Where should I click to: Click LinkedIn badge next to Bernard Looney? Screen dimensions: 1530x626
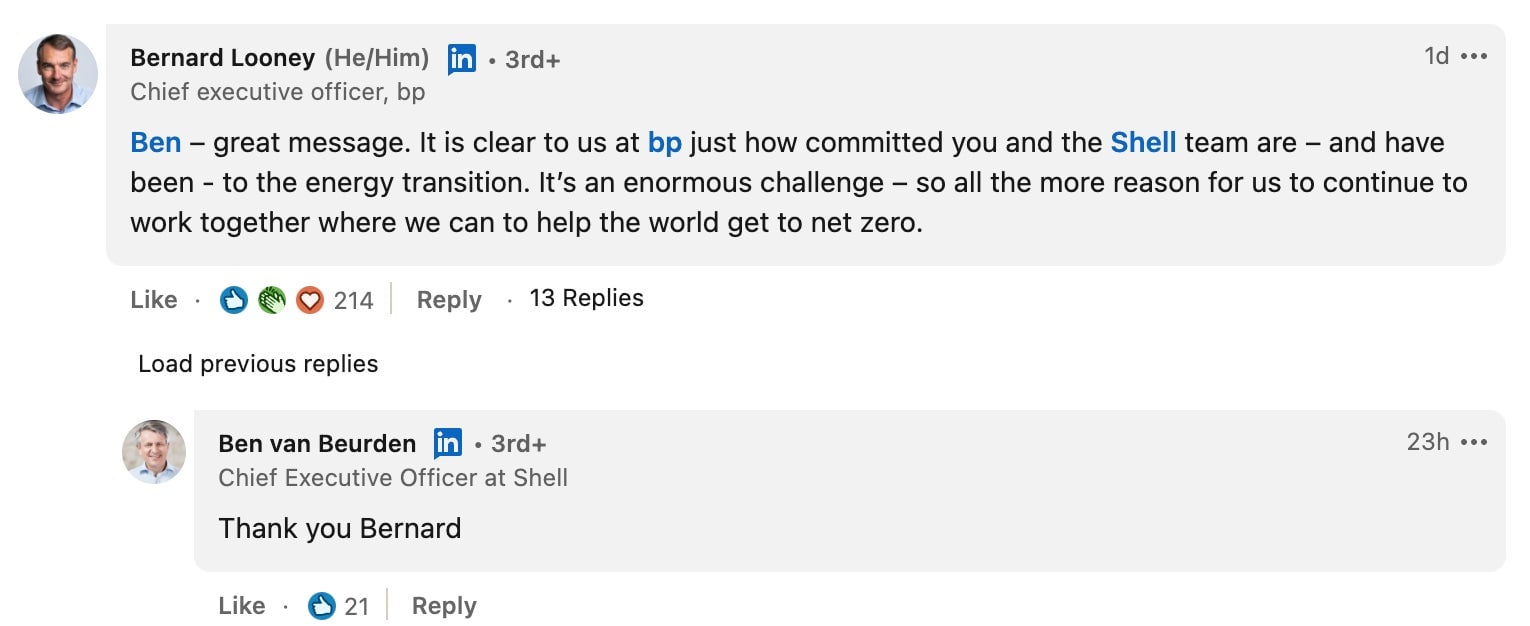pos(462,59)
